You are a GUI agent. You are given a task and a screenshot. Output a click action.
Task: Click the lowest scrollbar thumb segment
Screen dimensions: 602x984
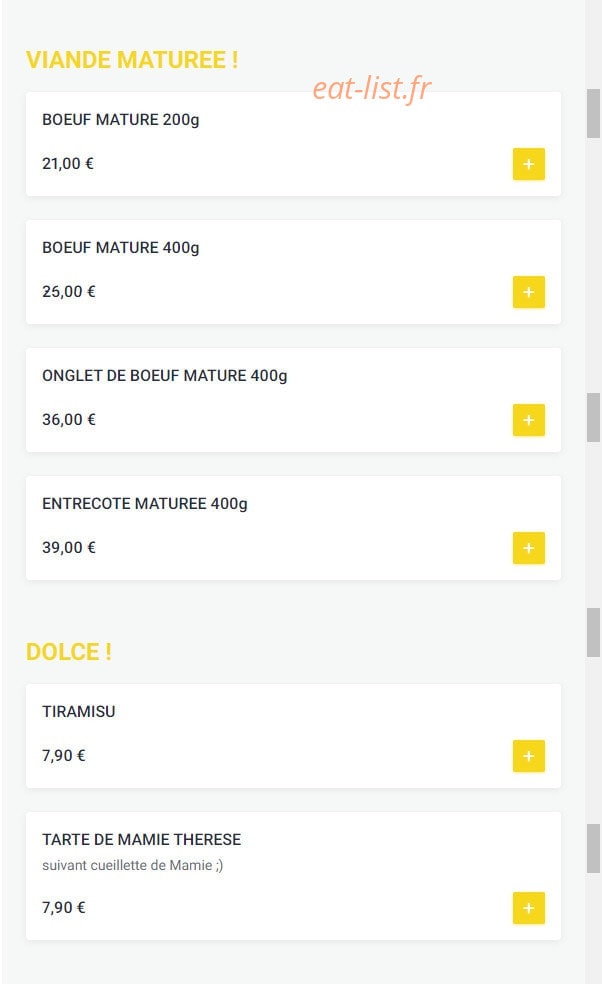(593, 848)
